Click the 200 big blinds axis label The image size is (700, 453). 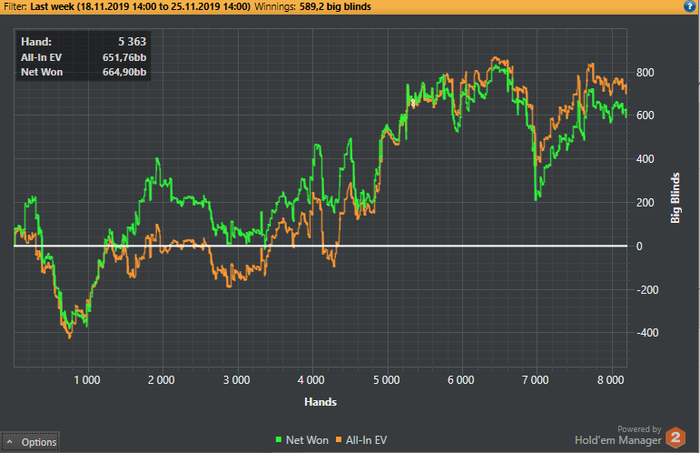(645, 203)
